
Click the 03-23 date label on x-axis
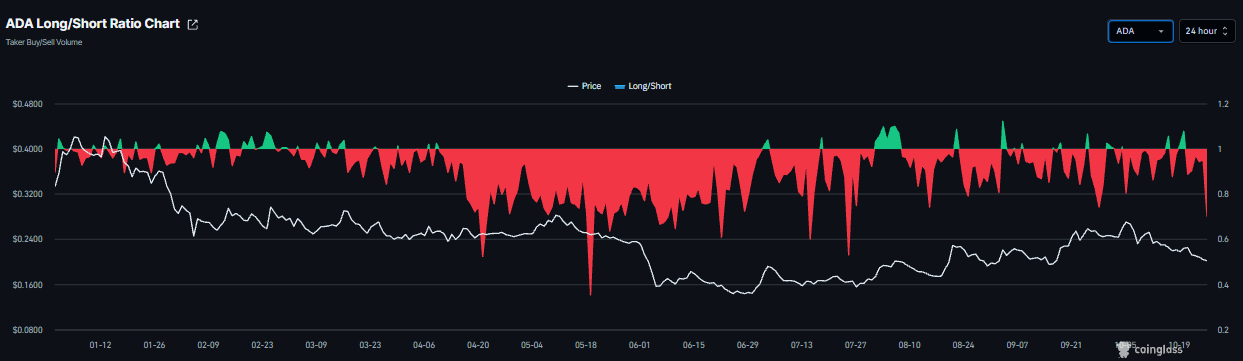click(x=370, y=344)
